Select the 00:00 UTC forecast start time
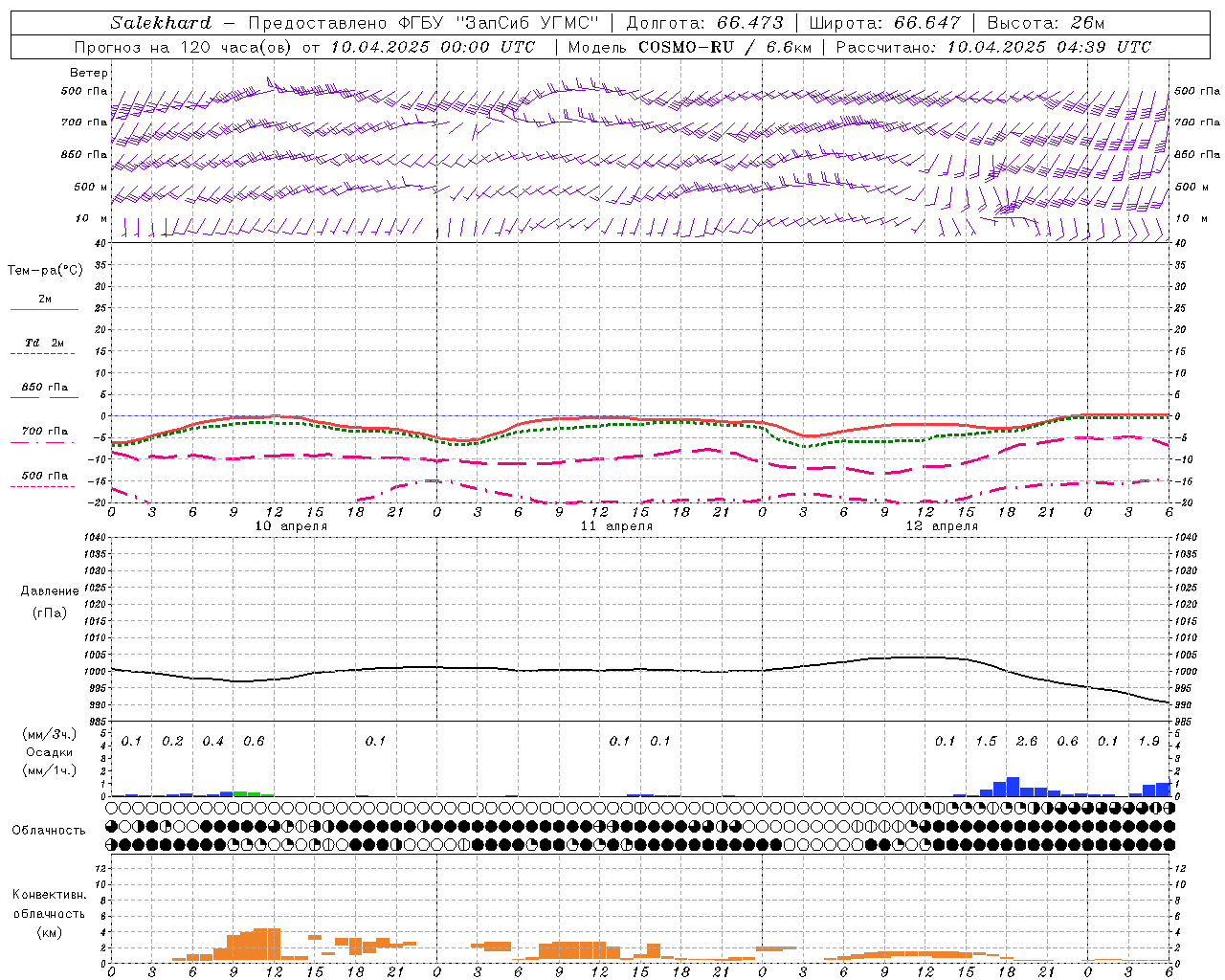Viewport: 1225px width, 980px height. (489, 47)
